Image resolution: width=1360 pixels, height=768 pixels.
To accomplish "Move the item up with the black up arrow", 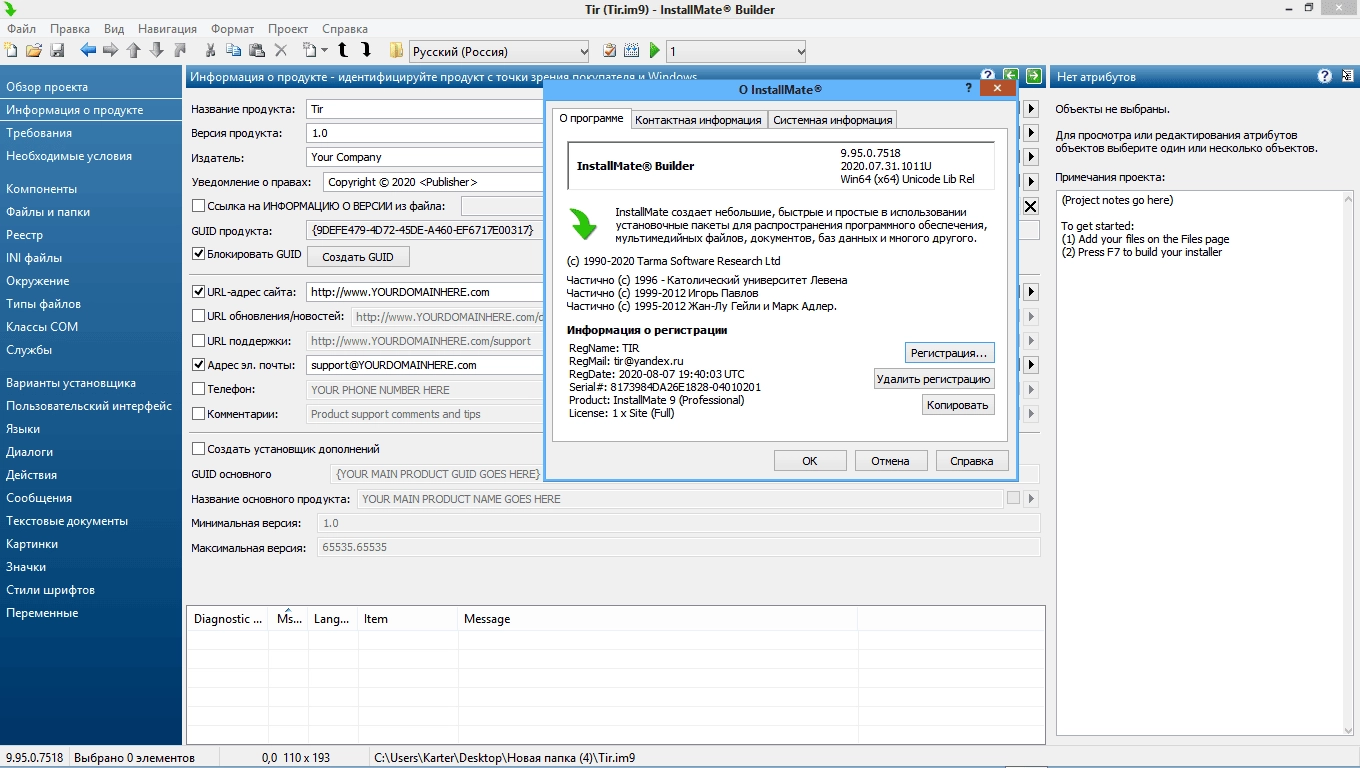I will [343, 50].
